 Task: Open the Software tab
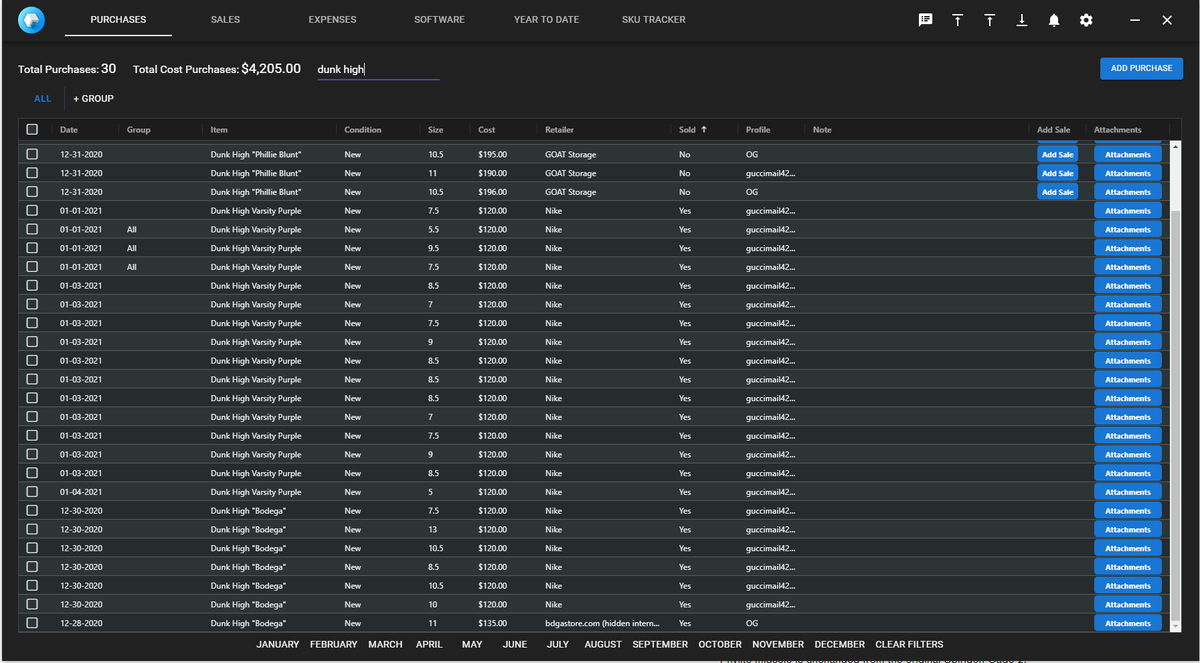439,20
